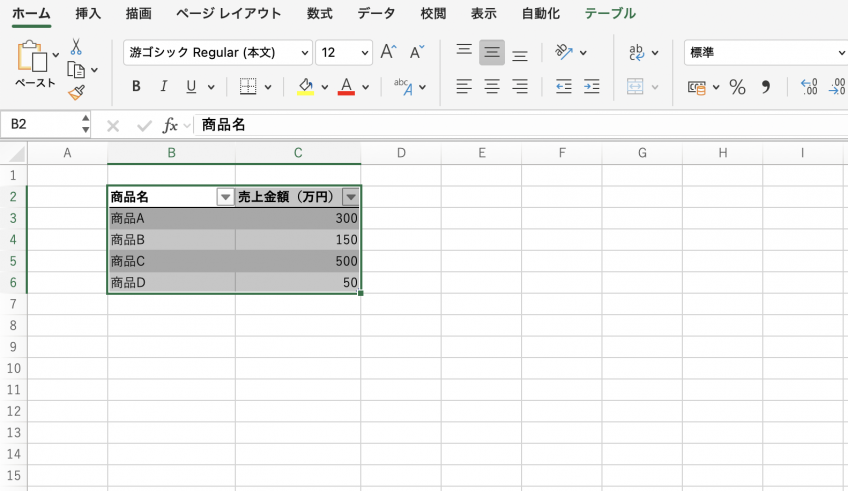Apply the yellow fill color swatch
The height and width of the screenshot is (491, 848).
point(306,87)
